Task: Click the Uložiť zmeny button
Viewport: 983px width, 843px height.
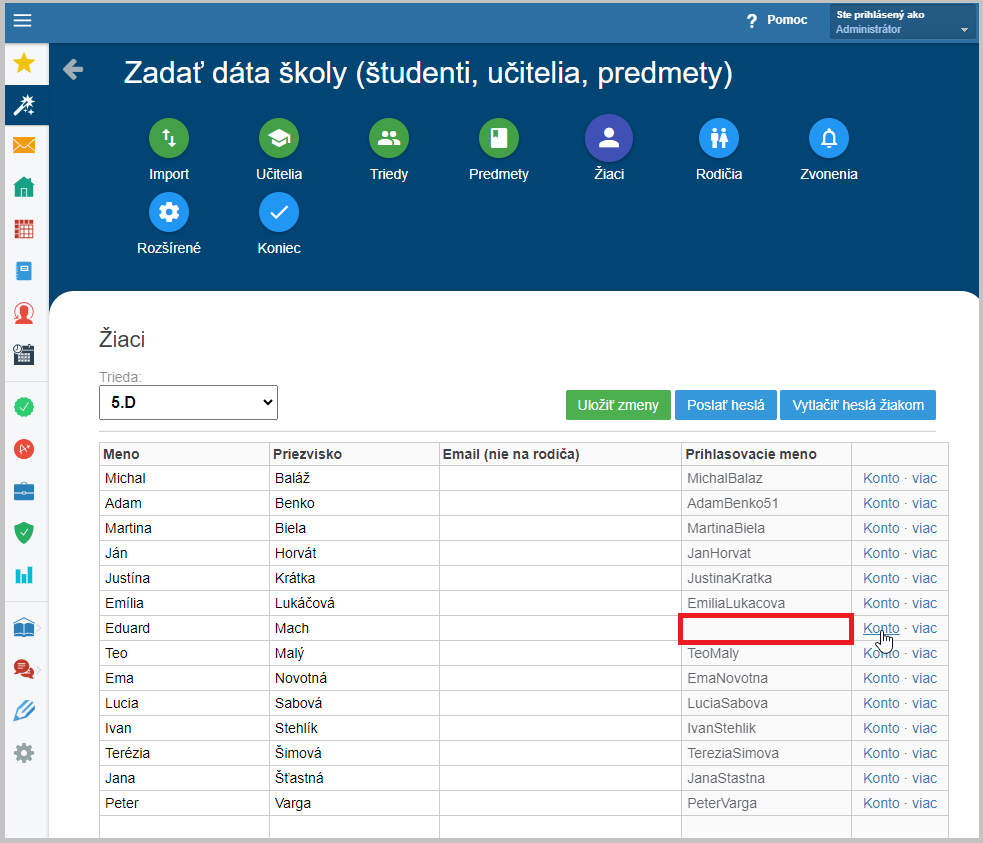Action: (x=618, y=405)
